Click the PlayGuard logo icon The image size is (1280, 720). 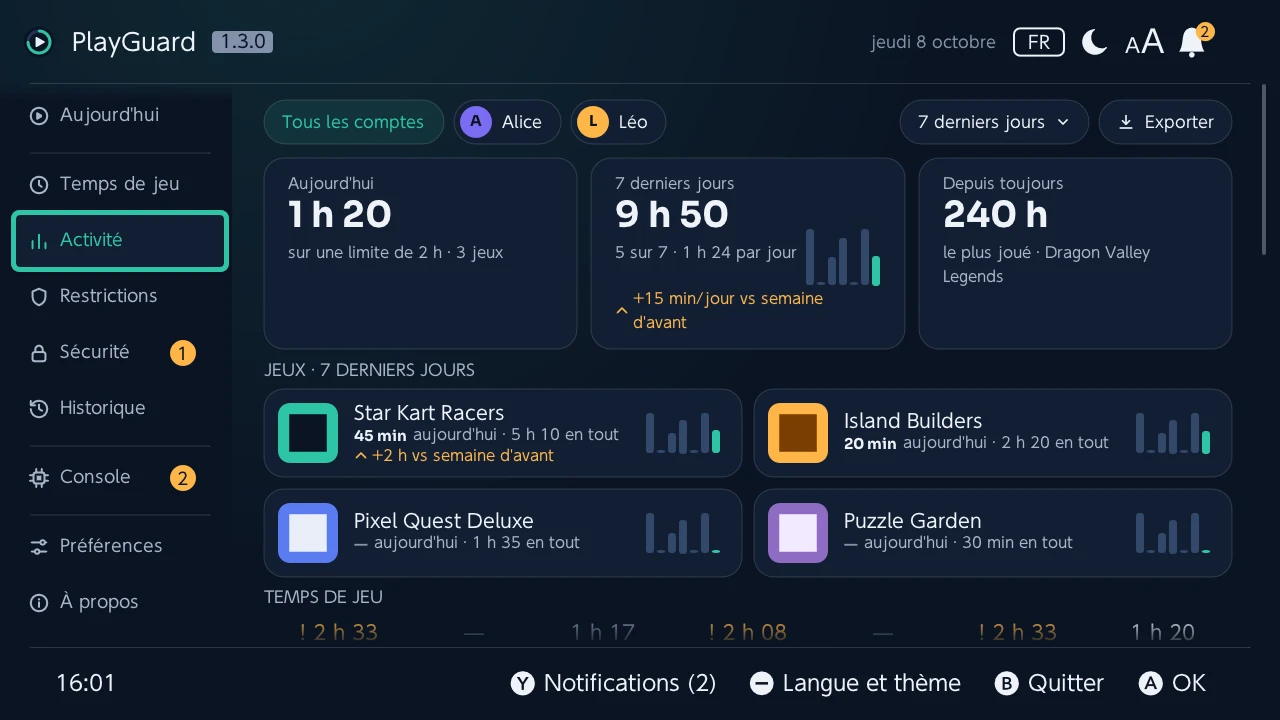coord(39,42)
